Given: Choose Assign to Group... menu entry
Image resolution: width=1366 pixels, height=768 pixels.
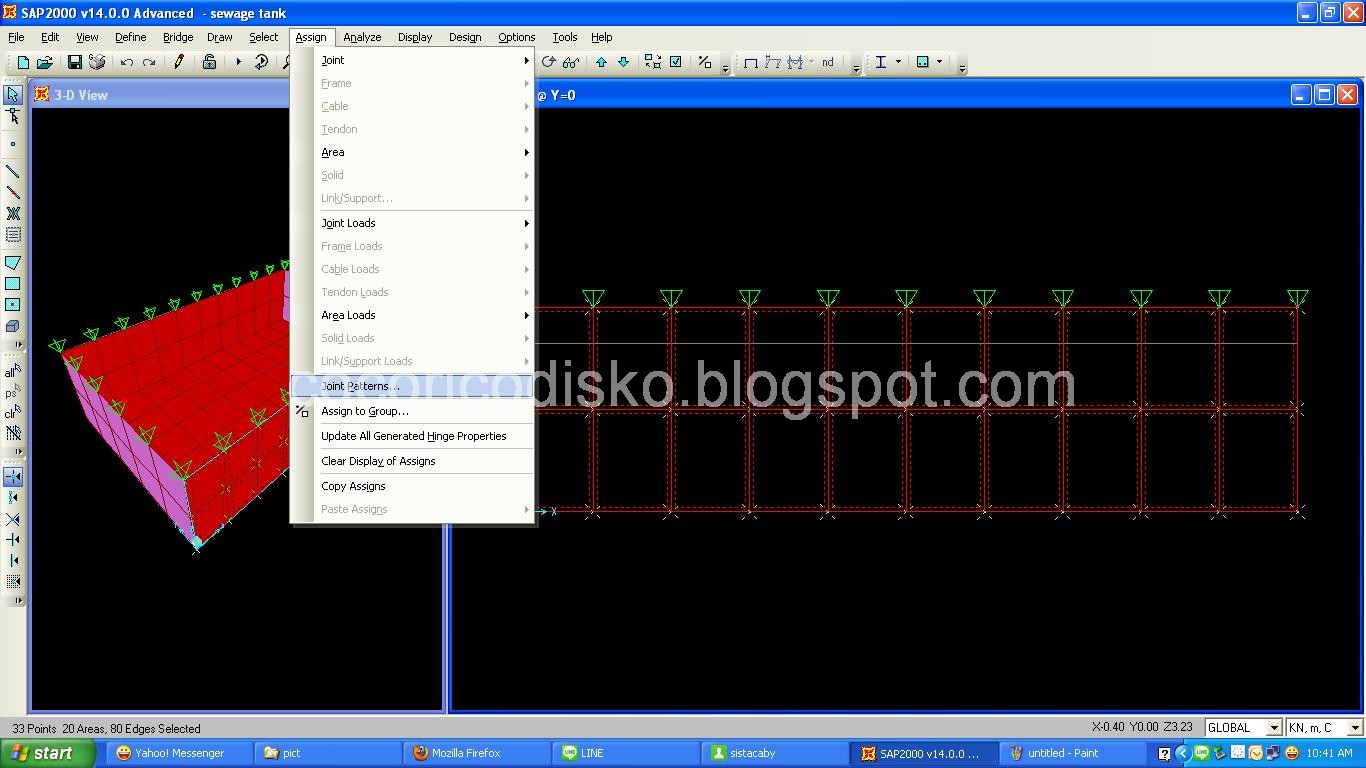Looking at the screenshot, I should [x=412, y=411].
